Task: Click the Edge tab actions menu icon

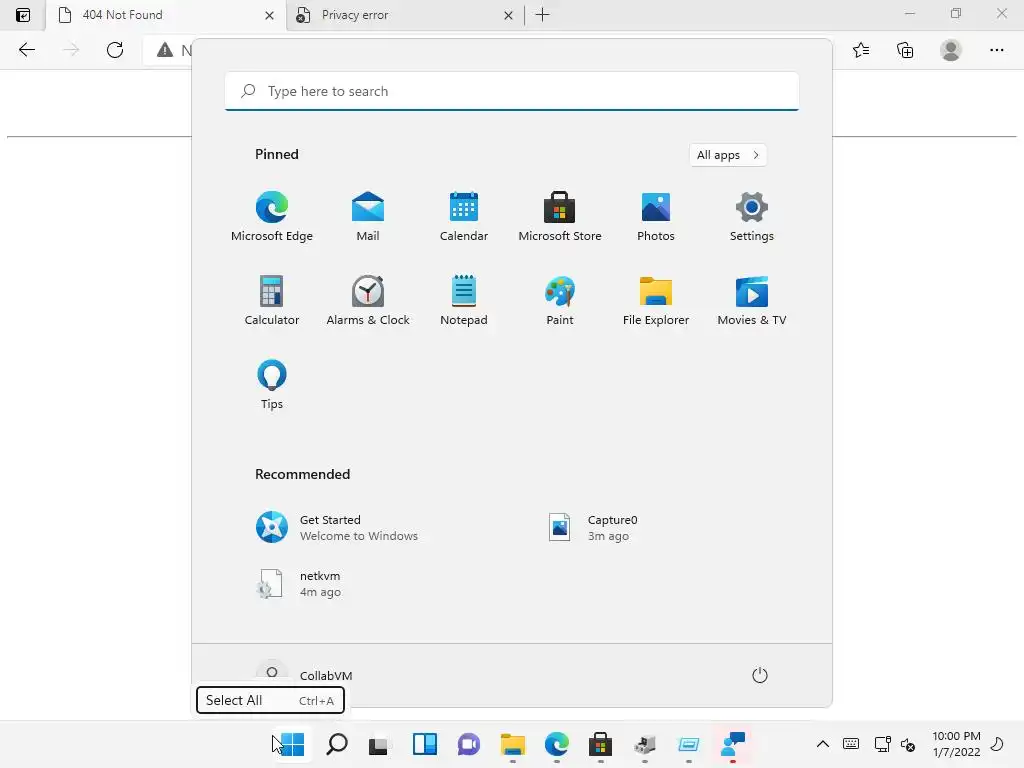Action: coord(23,15)
